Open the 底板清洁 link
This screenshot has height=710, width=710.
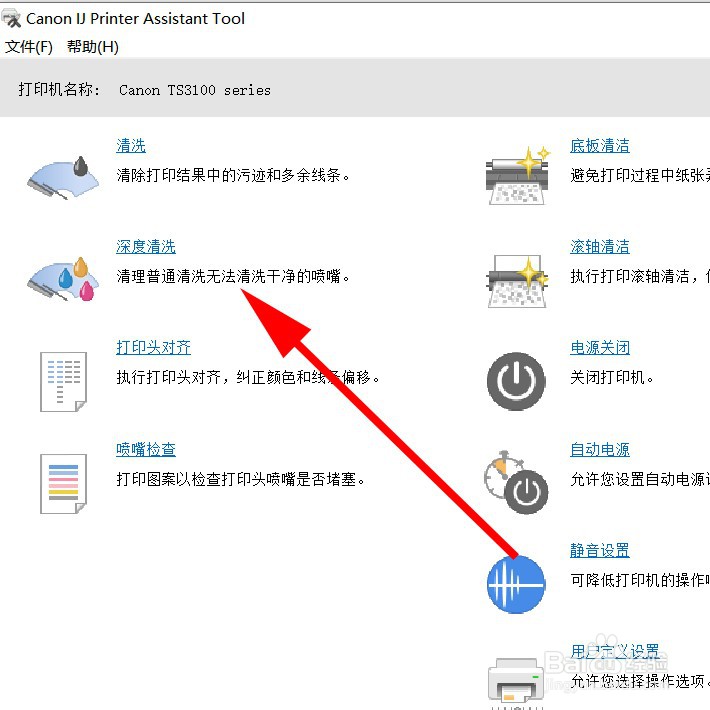coord(600,146)
